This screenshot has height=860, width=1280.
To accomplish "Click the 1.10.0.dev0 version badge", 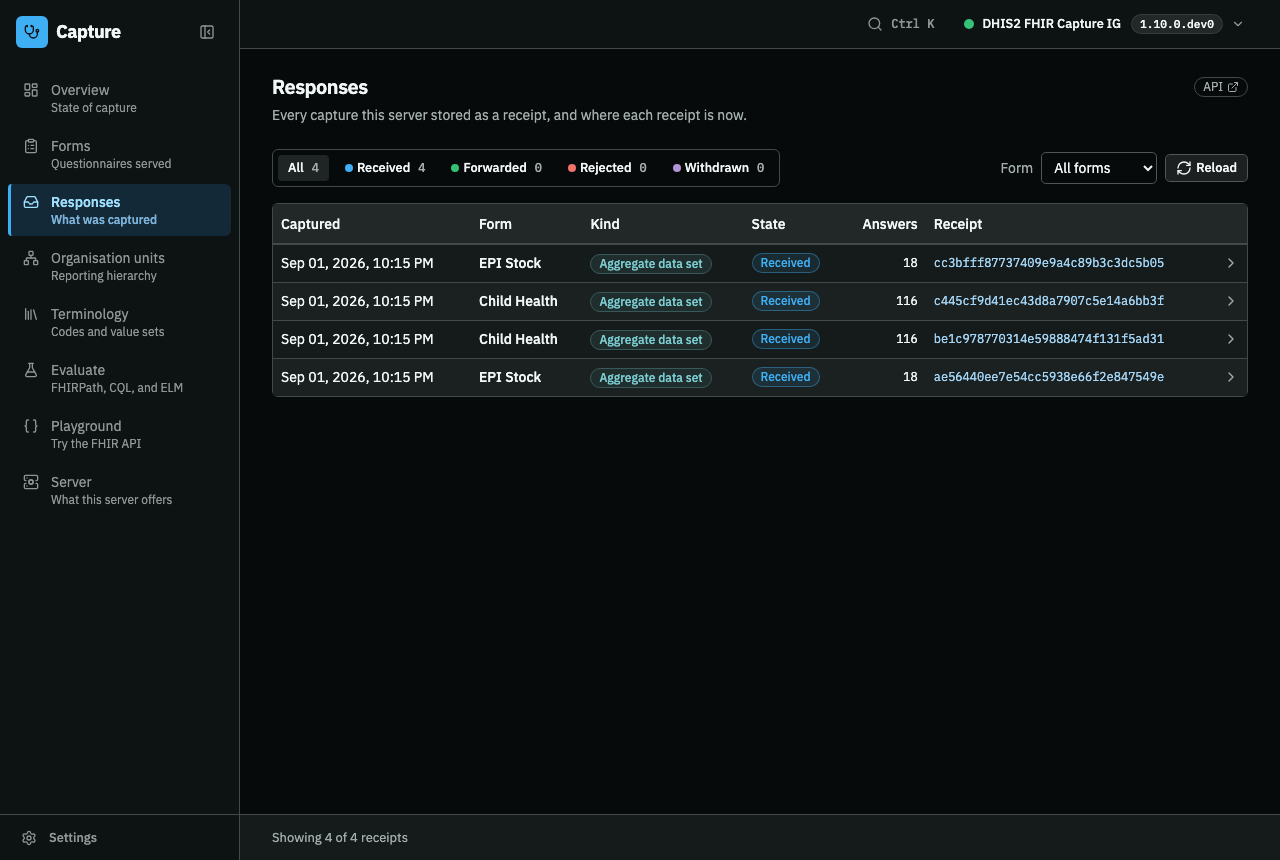I will [1177, 24].
